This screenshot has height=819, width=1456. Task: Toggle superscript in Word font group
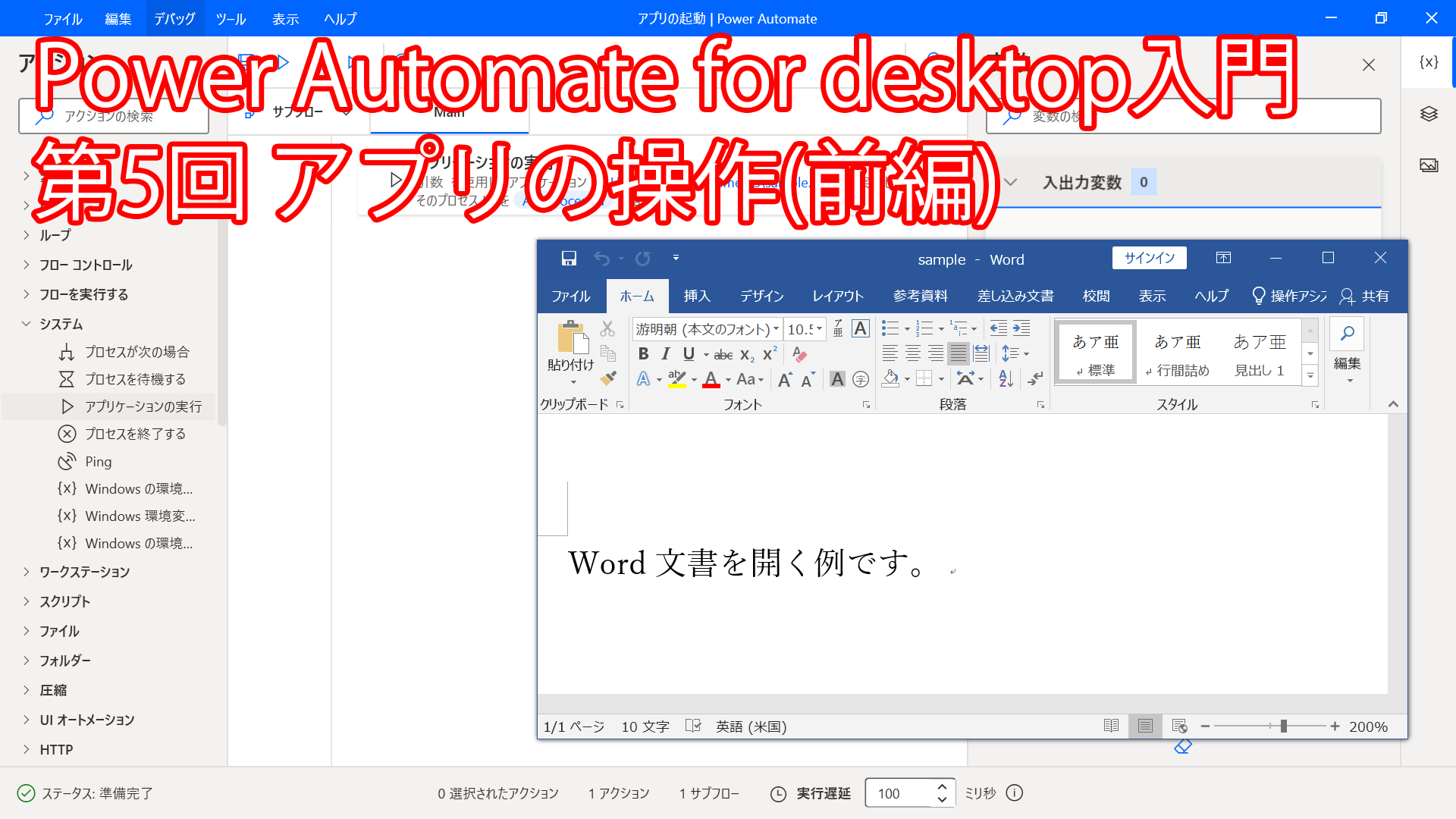click(770, 354)
